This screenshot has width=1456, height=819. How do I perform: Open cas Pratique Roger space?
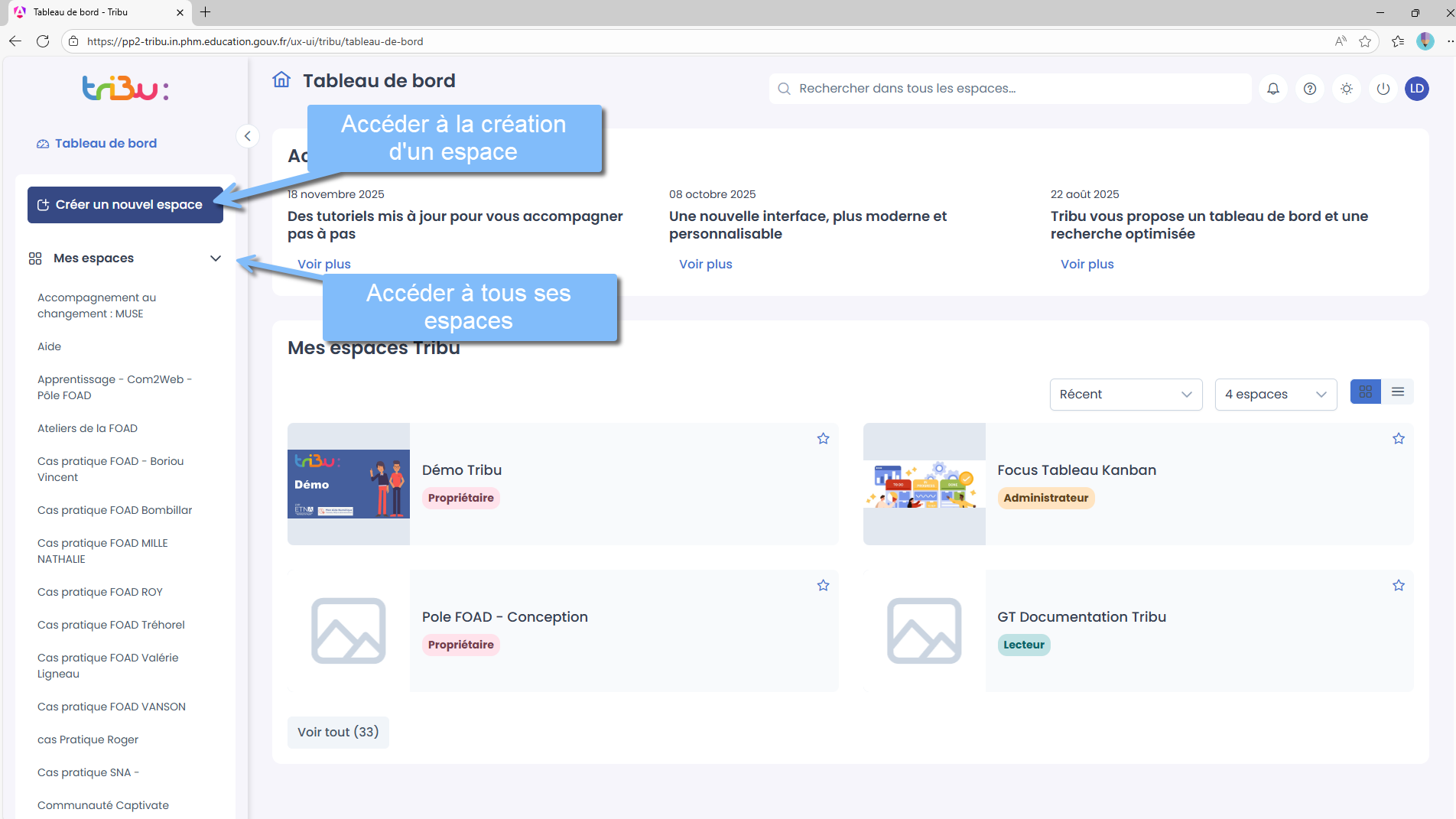tap(88, 739)
